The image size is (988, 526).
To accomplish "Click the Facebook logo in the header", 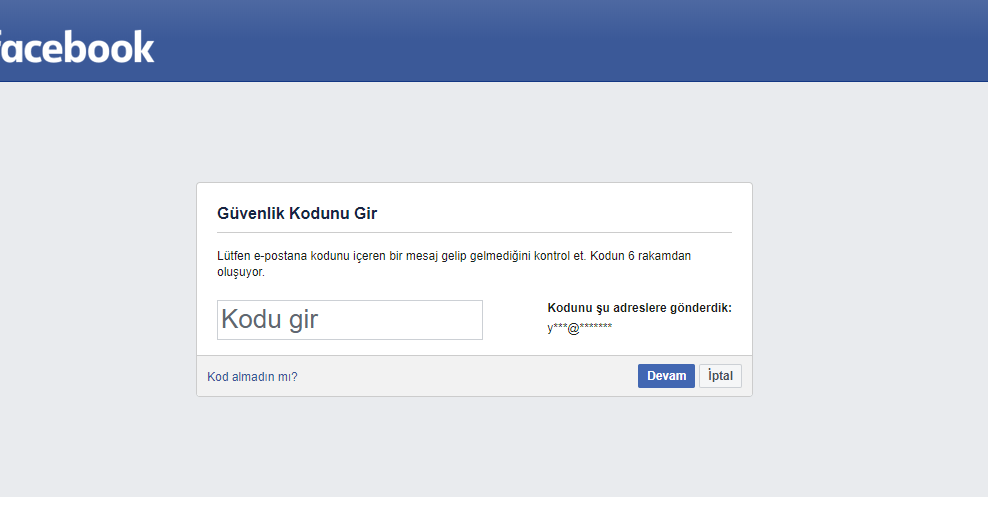I will (x=78, y=47).
